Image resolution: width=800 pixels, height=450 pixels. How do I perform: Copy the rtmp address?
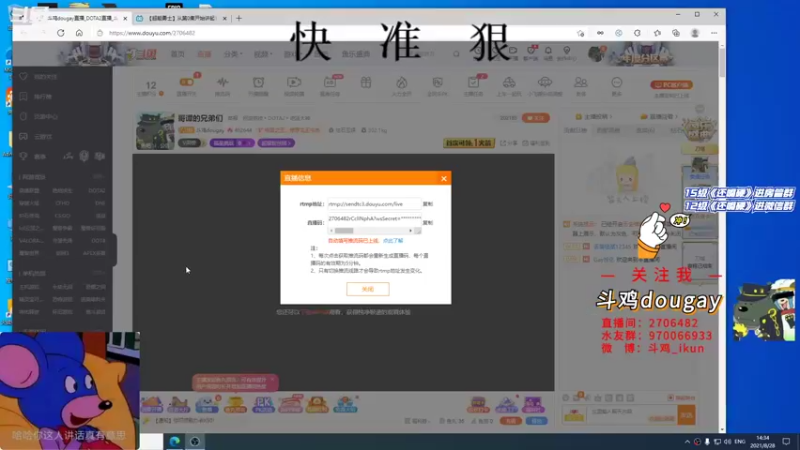click(428, 204)
